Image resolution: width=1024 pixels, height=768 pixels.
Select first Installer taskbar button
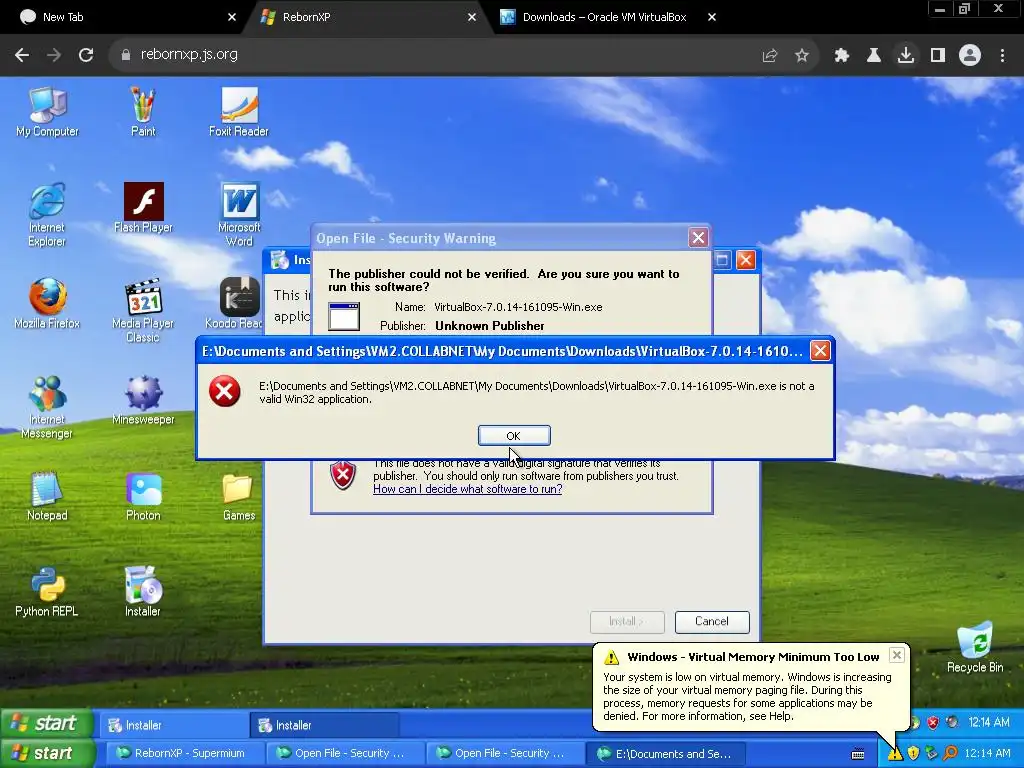pos(174,725)
